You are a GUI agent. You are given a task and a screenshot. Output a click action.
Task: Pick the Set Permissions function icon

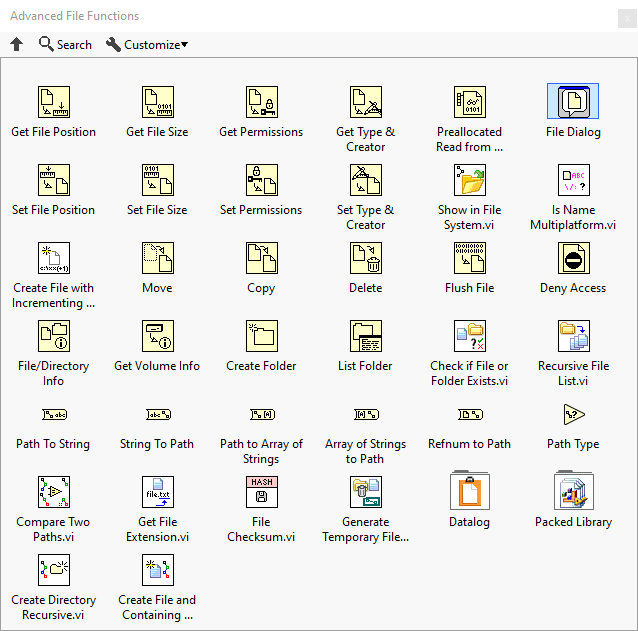[x=261, y=180]
